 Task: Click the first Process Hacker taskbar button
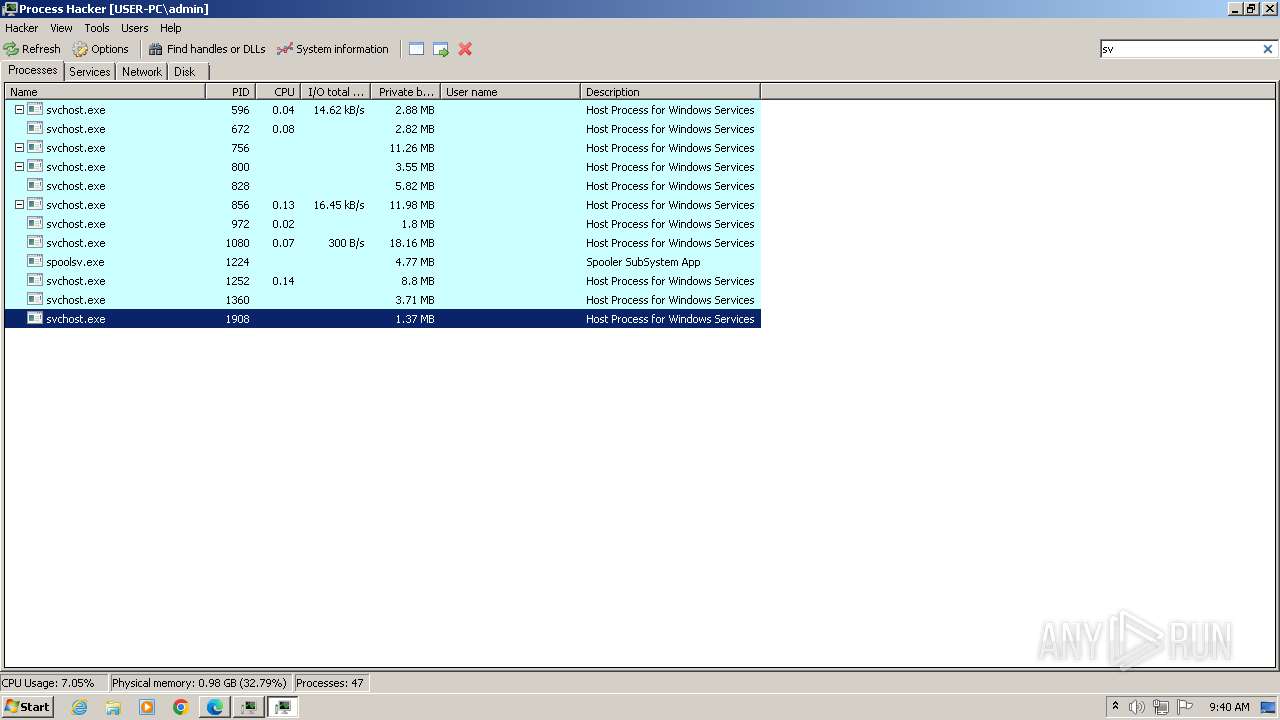249,707
